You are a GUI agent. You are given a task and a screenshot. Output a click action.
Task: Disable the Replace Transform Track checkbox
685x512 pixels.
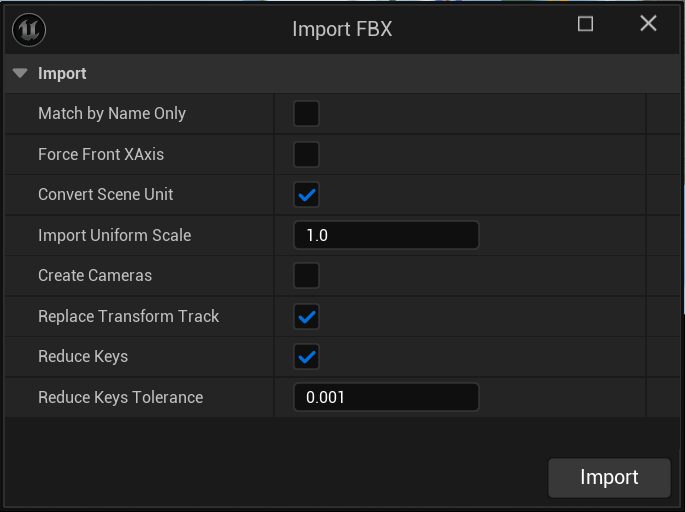coord(306,316)
